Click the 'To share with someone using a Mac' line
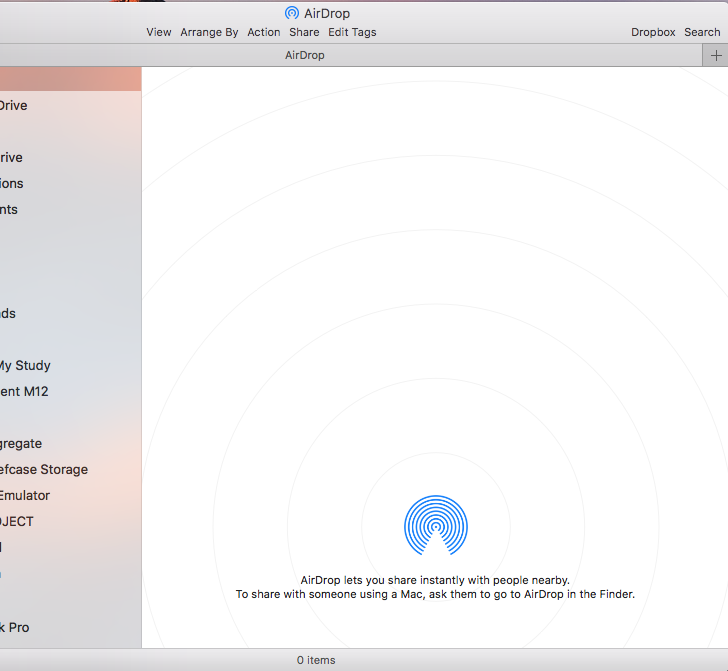728x671 pixels. pyautogui.click(x=435, y=594)
